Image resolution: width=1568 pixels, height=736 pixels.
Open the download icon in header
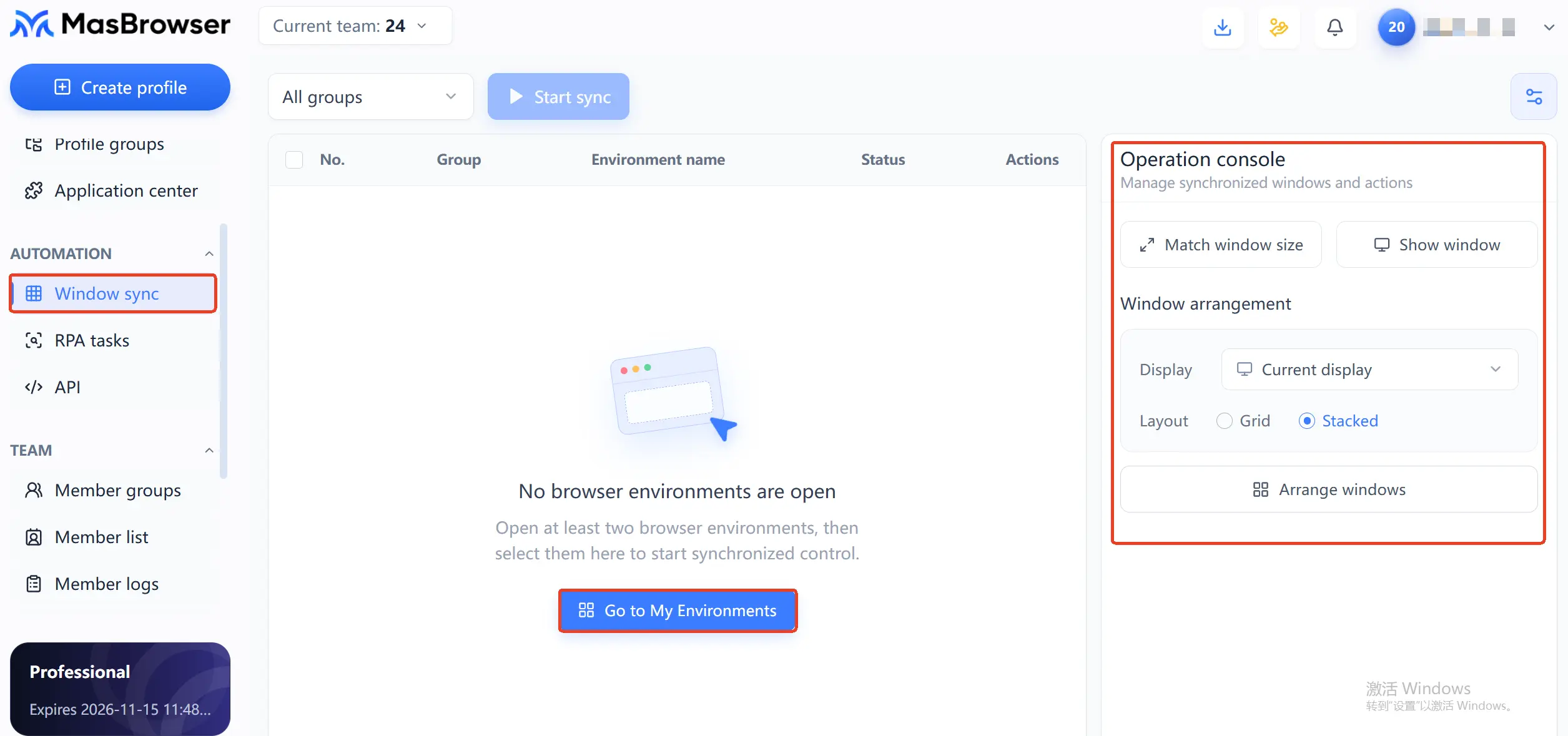1222,27
